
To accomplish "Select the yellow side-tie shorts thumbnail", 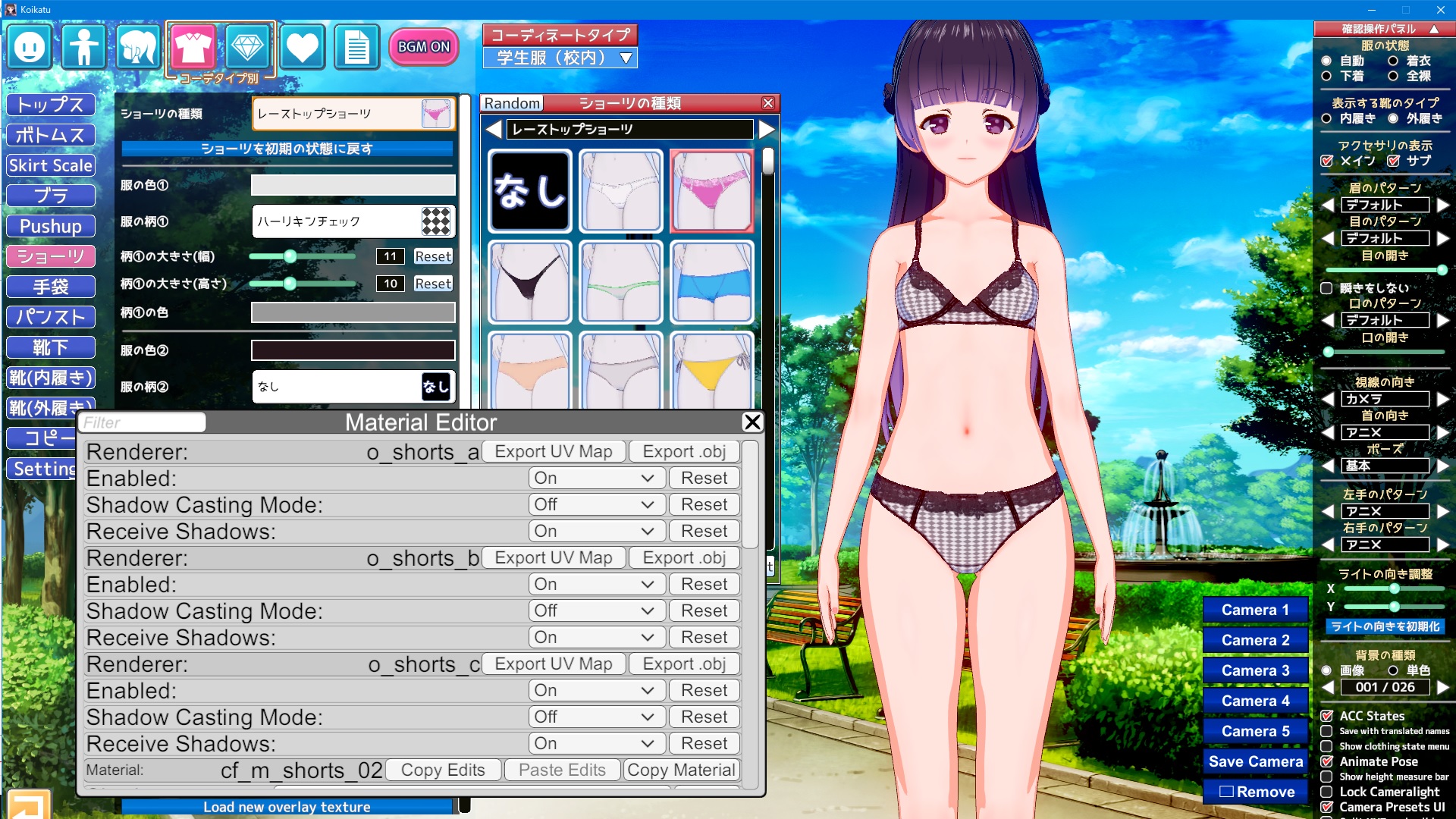I will (712, 371).
